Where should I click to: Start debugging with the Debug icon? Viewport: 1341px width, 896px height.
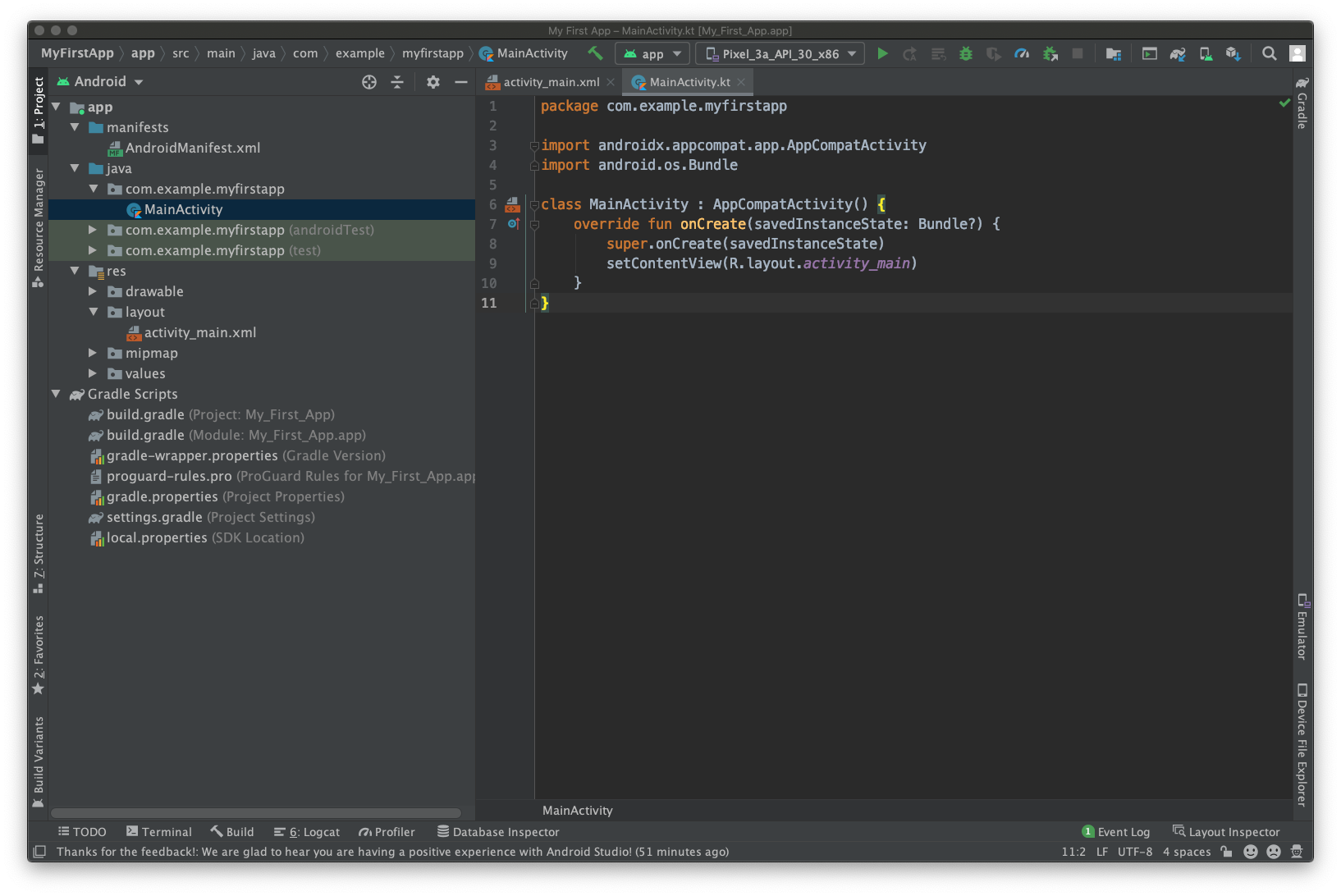coord(965,53)
